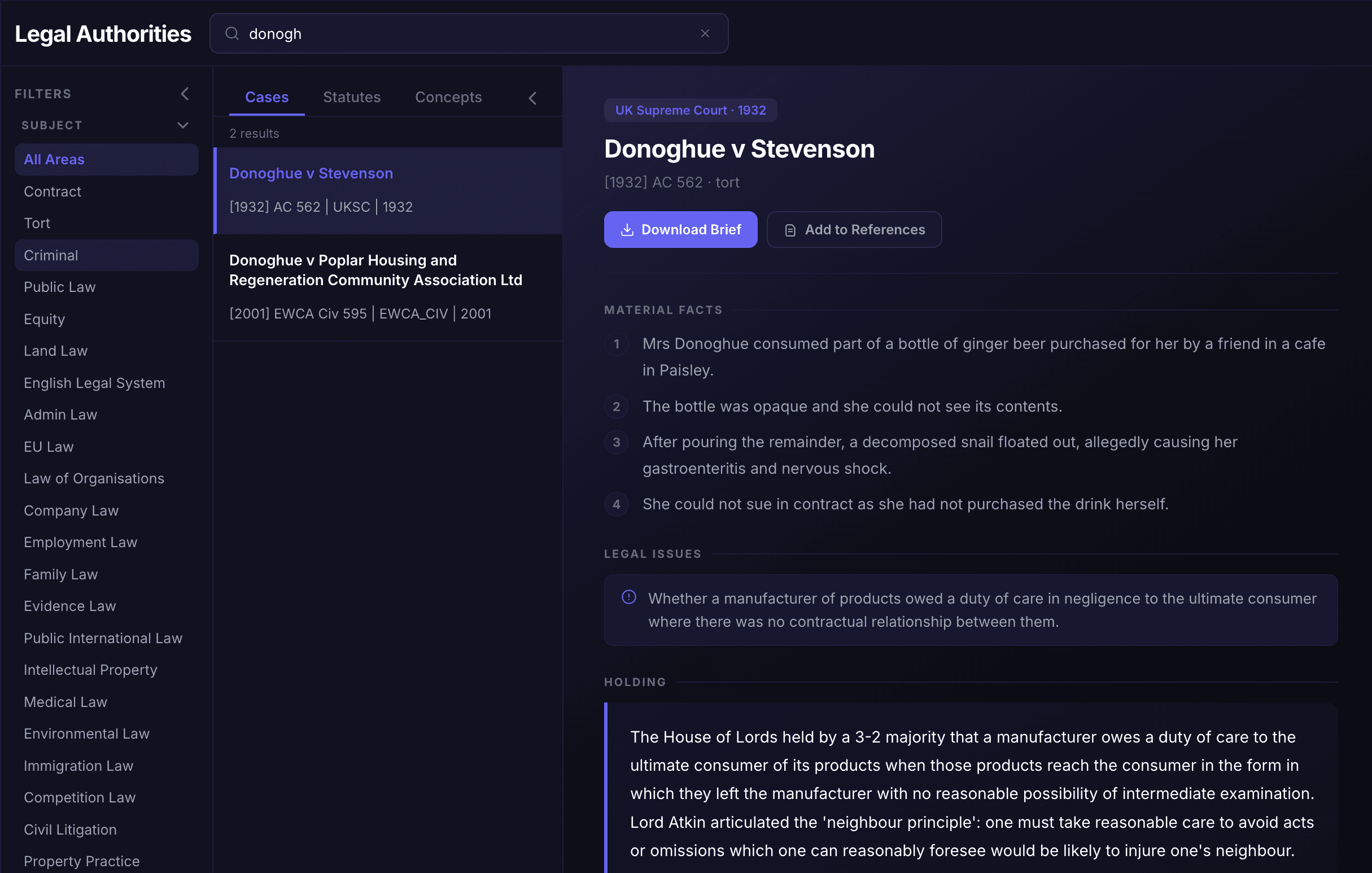1372x873 pixels.
Task: Click the info icon in Legal Issues
Action: click(628, 597)
